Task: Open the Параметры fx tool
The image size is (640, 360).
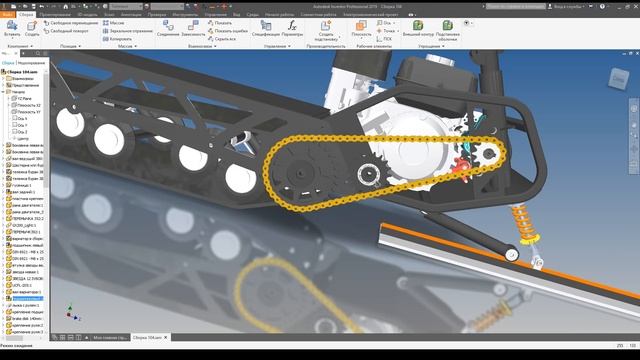Action: pos(292,27)
